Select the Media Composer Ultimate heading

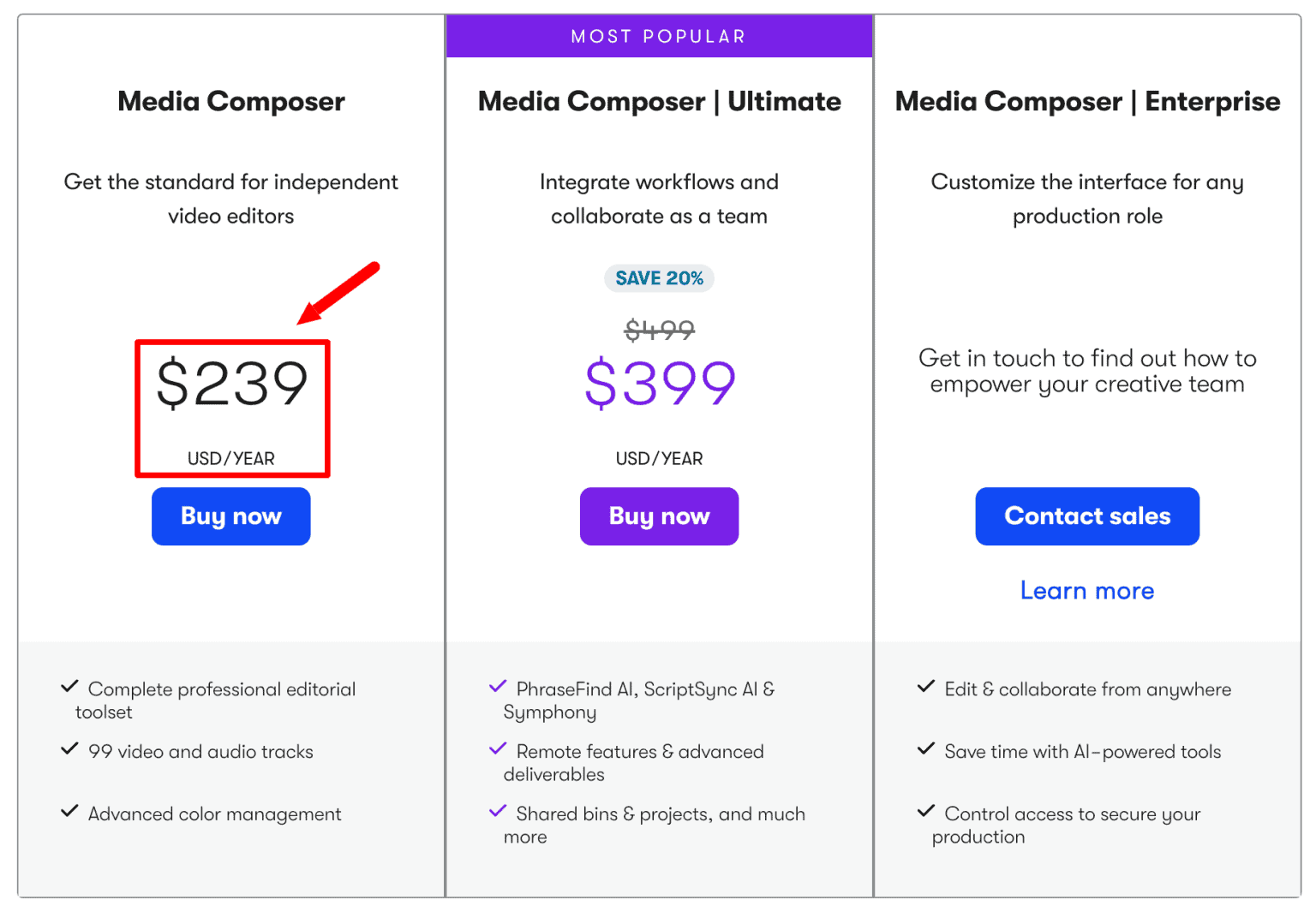pos(659,101)
